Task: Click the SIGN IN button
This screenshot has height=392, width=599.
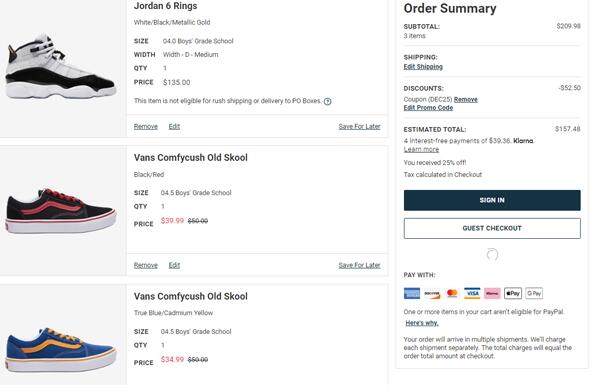Action: click(492, 200)
